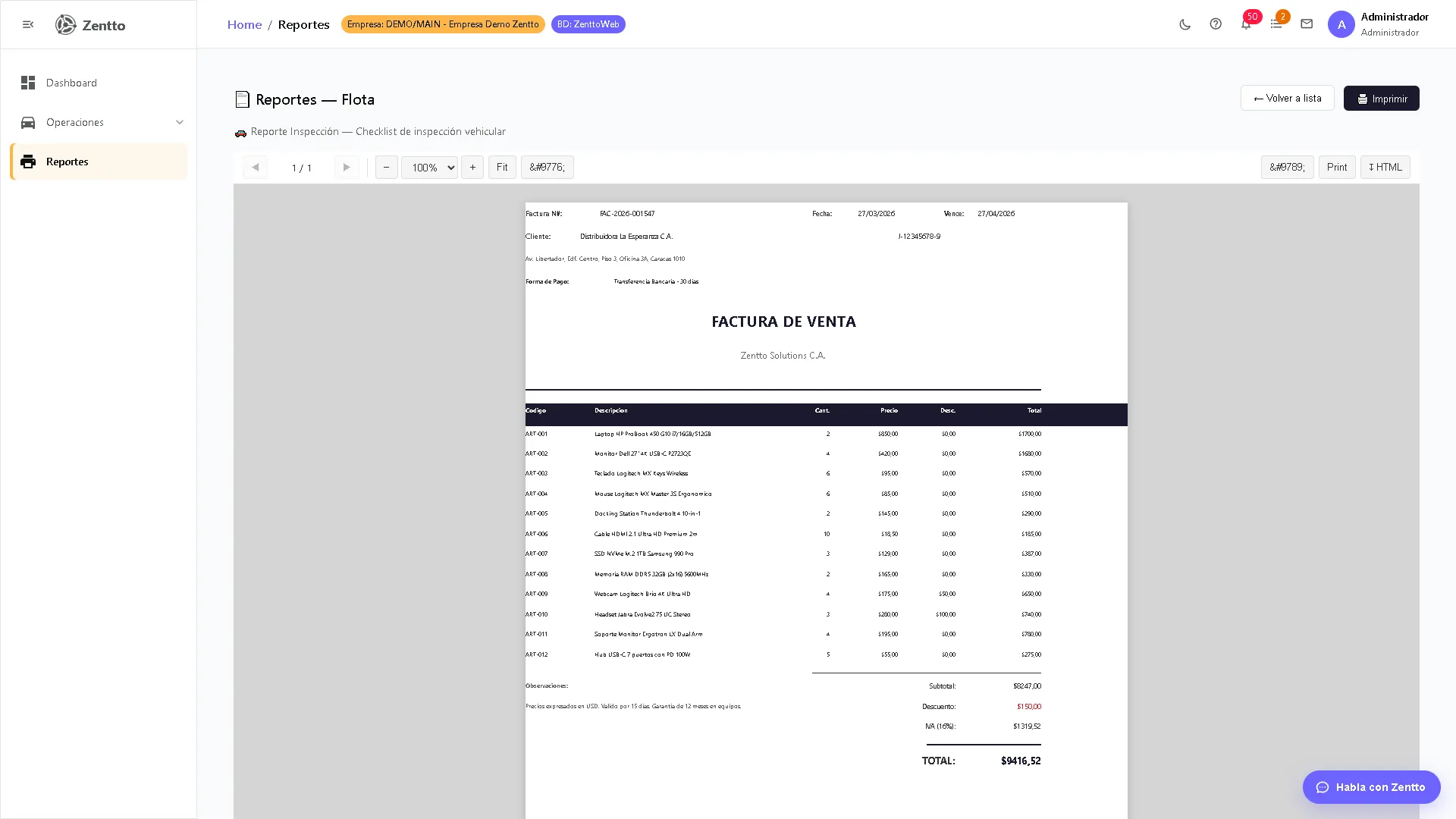
Task: Click the Empresa DEMO/MAIN chip
Action: pos(443,24)
